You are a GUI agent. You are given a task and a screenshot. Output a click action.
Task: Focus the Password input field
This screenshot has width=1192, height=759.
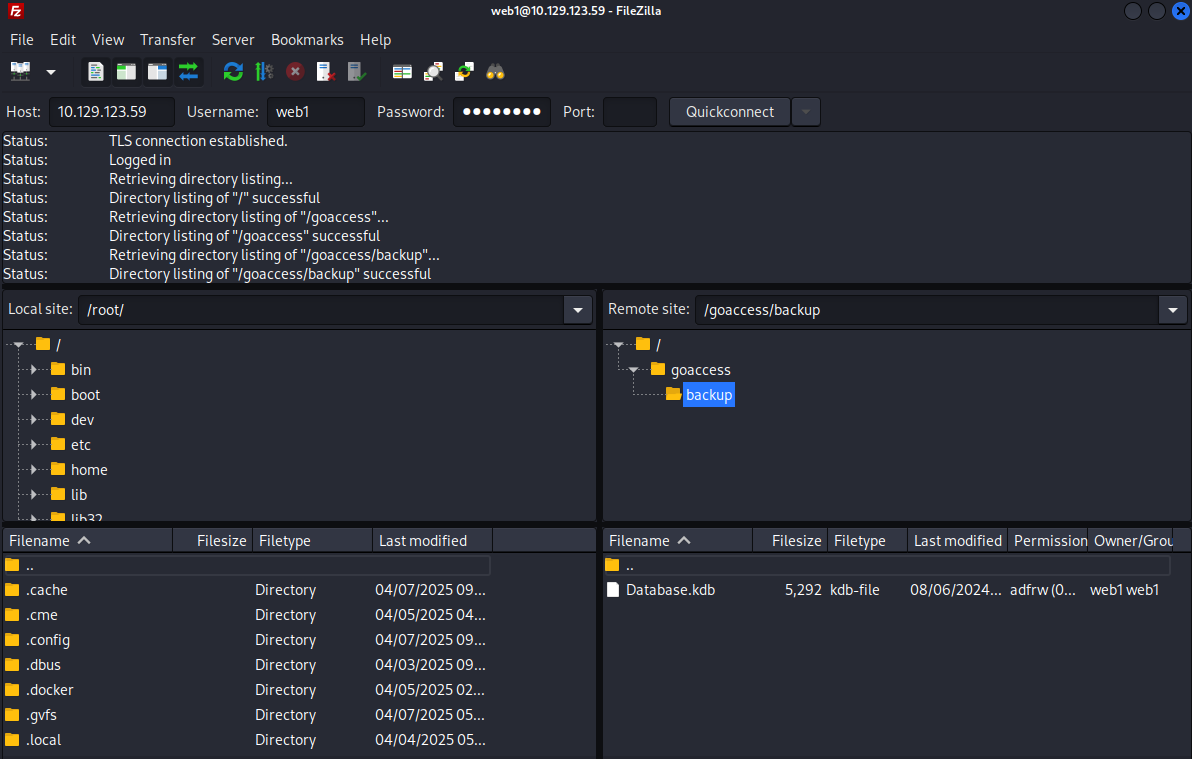click(x=502, y=112)
